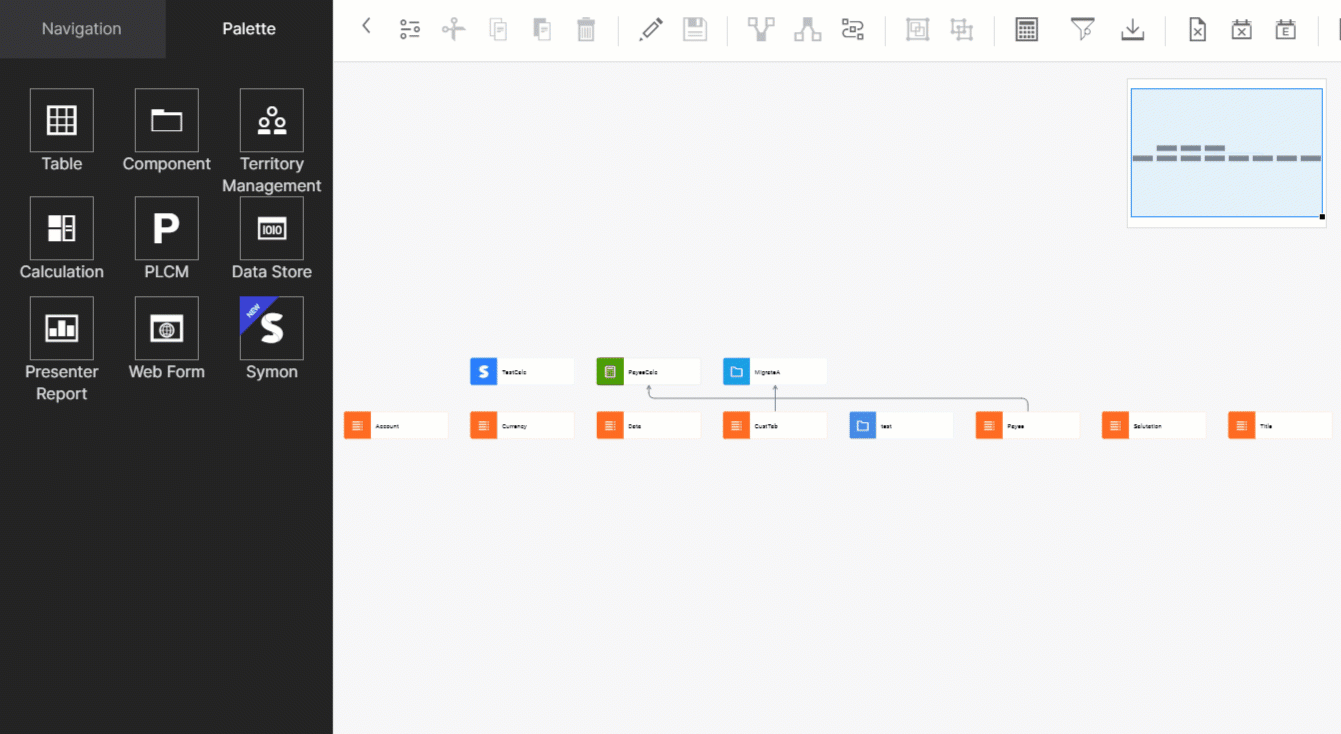Image resolution: width=1341 pixels, height=734 pixels.
Task: Click the minimap overview thumbnail
Action: [1226, 152]
